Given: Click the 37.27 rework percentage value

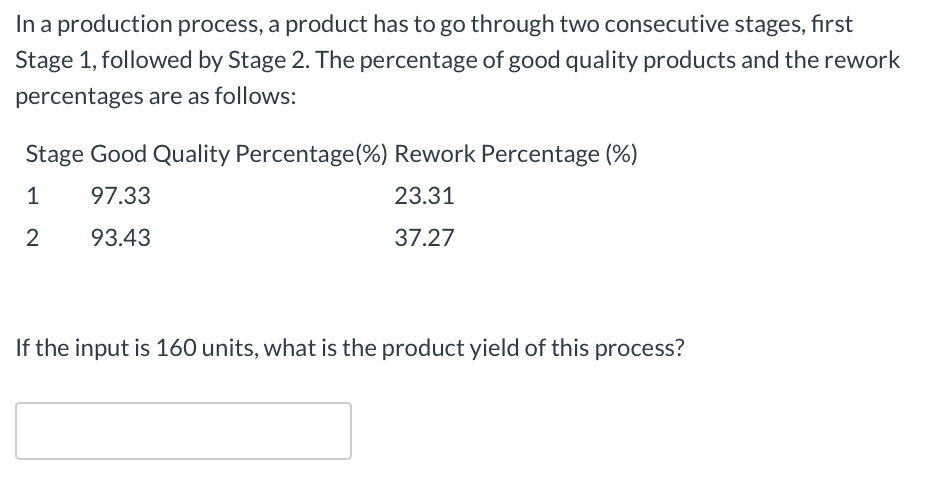Looking at the screenshot, I should coord(424,238).
